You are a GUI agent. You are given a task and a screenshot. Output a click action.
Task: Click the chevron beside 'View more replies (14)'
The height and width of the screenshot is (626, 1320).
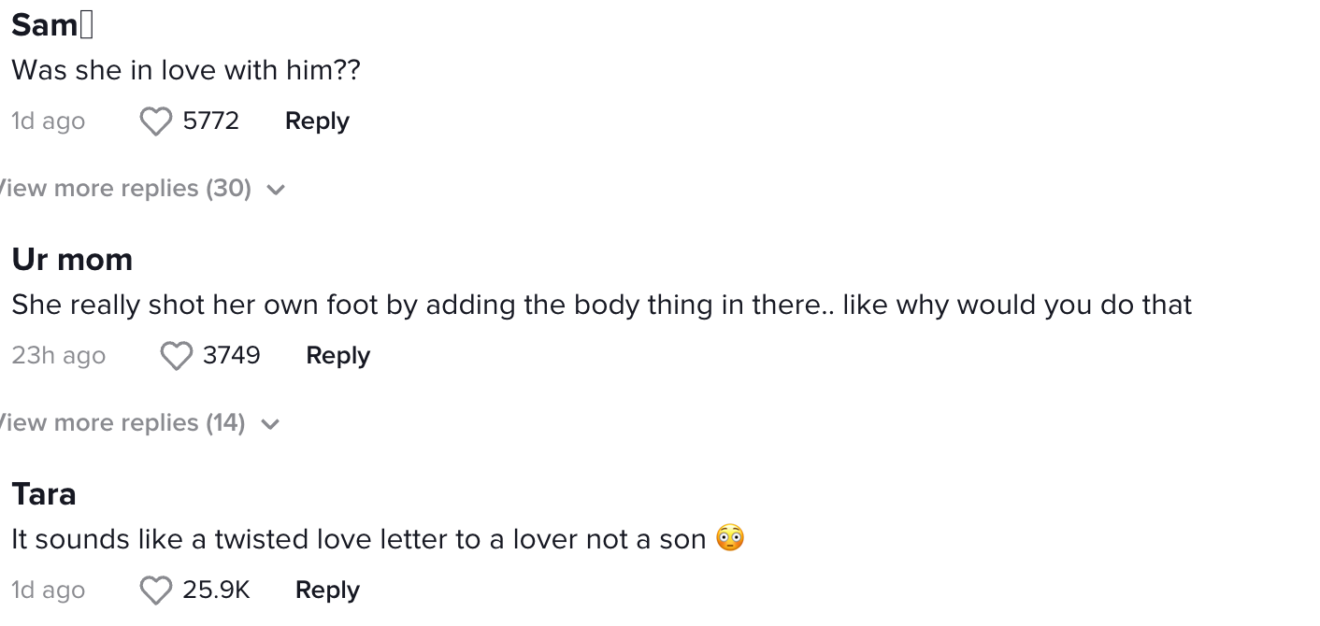pyautogui.click(x=269, y=422)
